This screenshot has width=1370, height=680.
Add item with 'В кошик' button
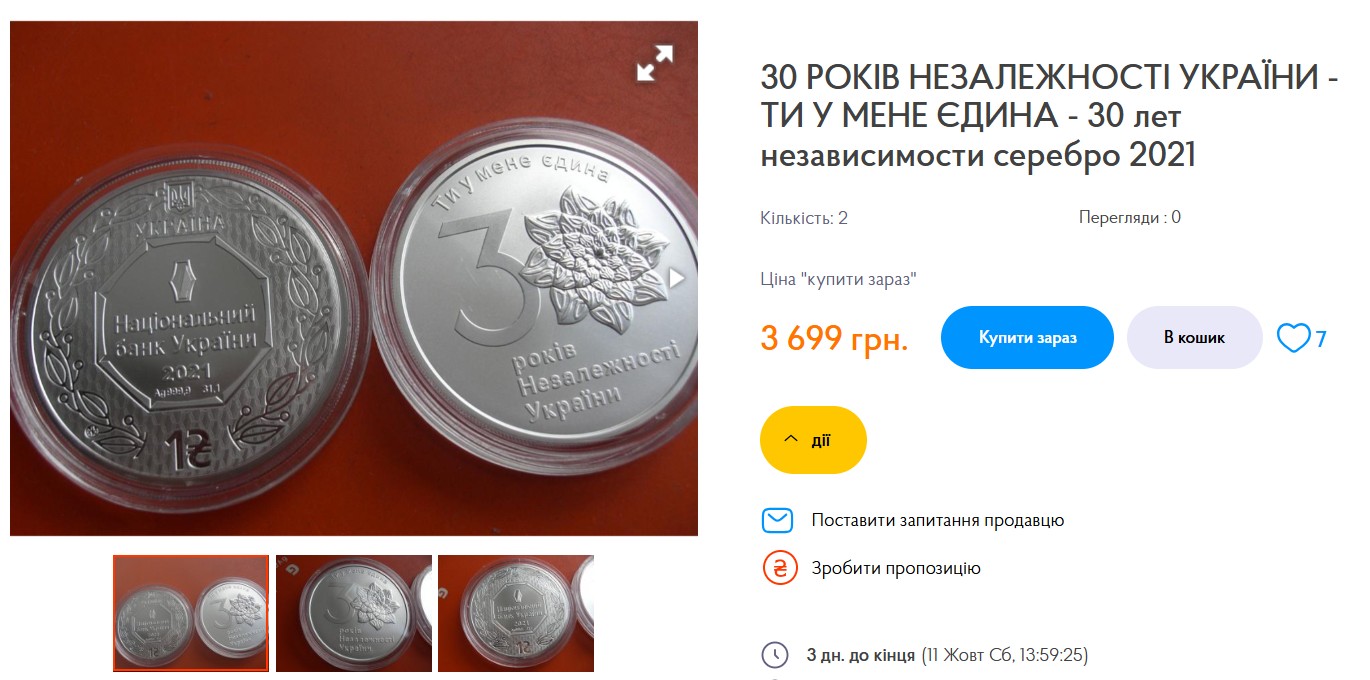(x=1194, y=338)
